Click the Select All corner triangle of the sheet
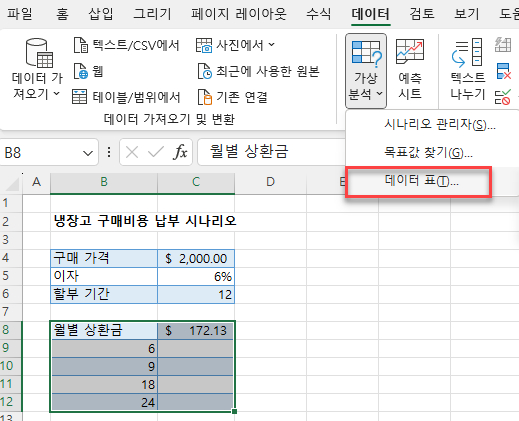Screen dimensions: 519x421 [x=13, y=183]
